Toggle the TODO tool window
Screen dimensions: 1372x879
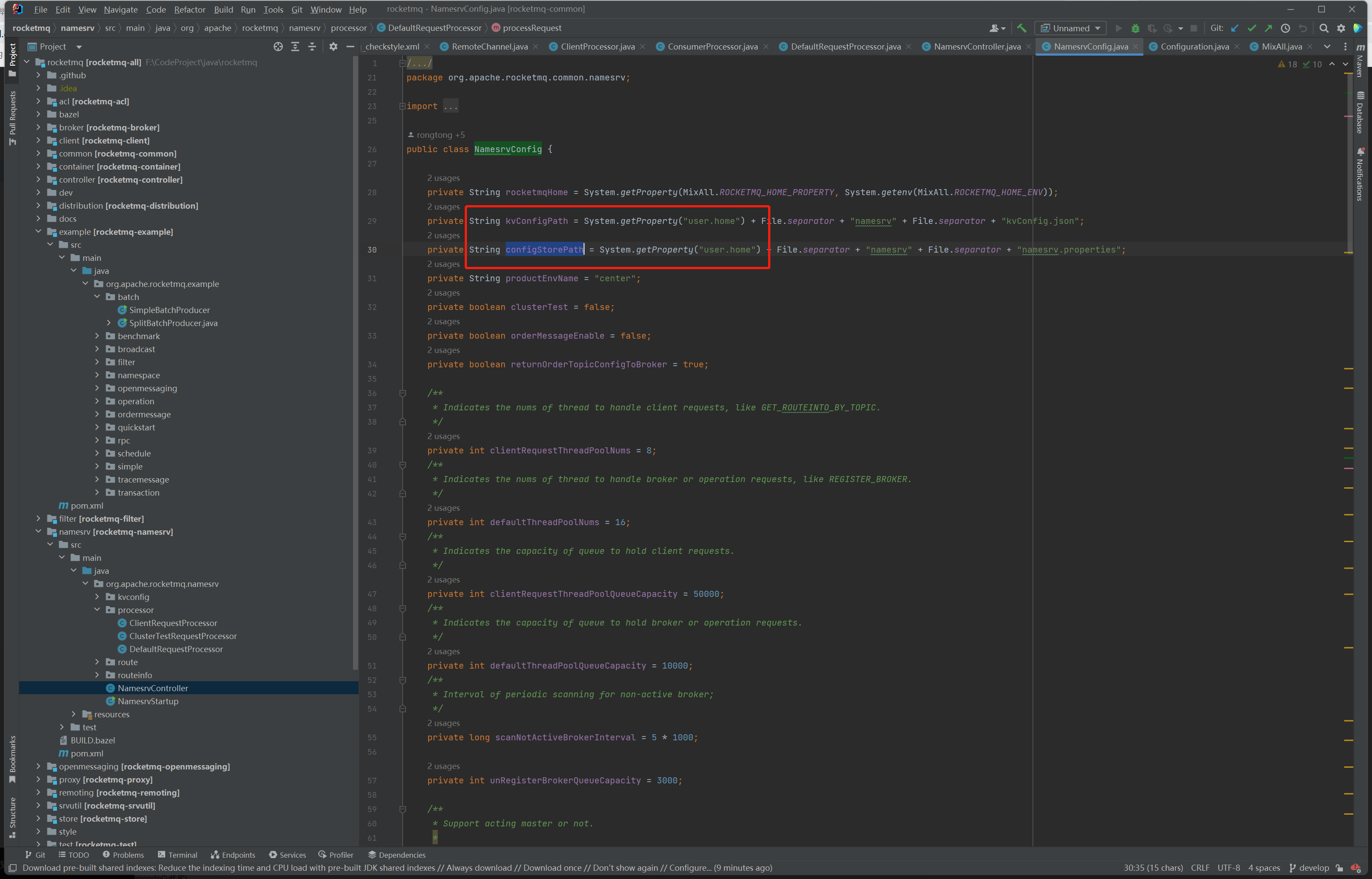73,855
